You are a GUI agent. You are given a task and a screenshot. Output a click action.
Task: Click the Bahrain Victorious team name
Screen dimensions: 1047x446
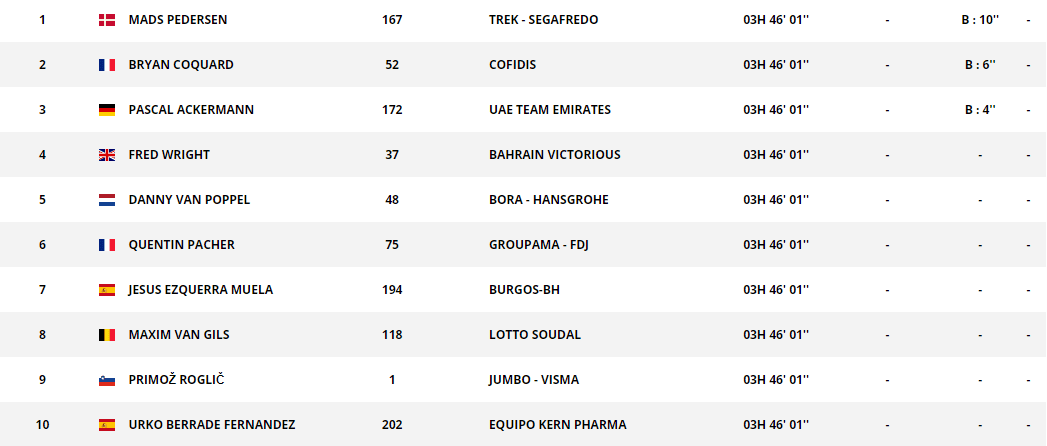[x=554, y=155]
